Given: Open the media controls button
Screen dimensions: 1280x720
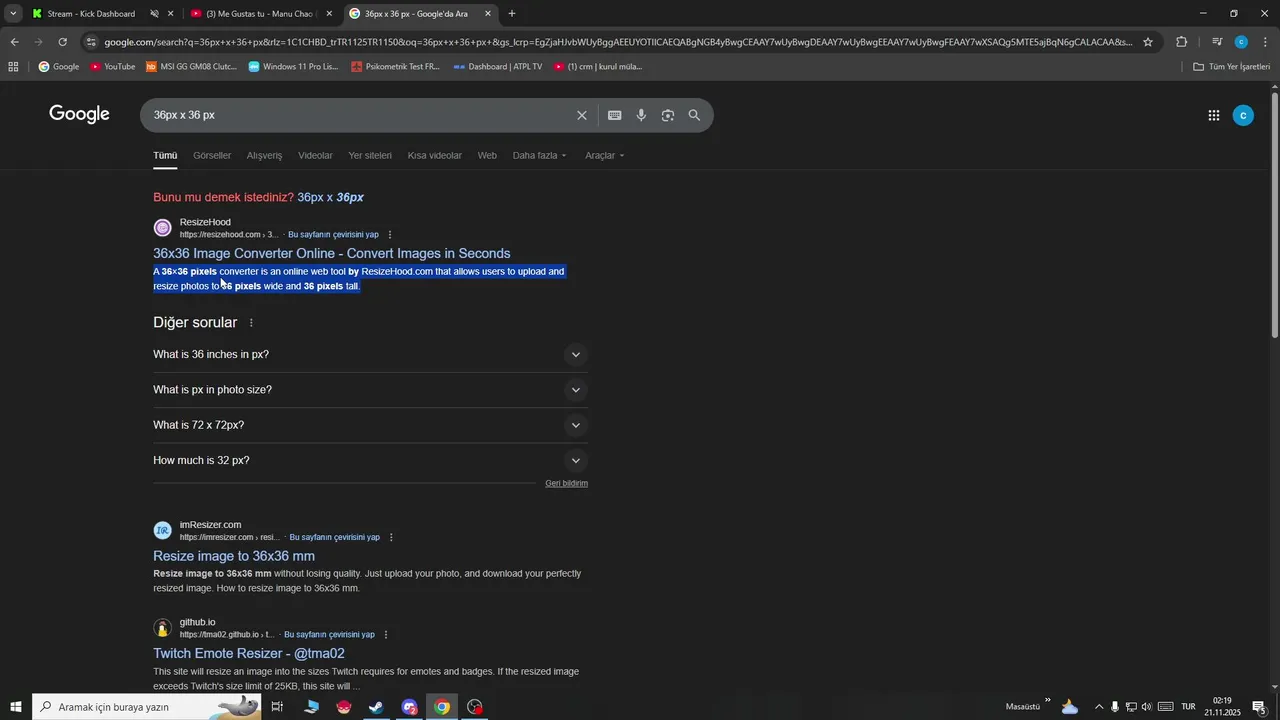Looking at the screenshot, I should click(1216, 42).
